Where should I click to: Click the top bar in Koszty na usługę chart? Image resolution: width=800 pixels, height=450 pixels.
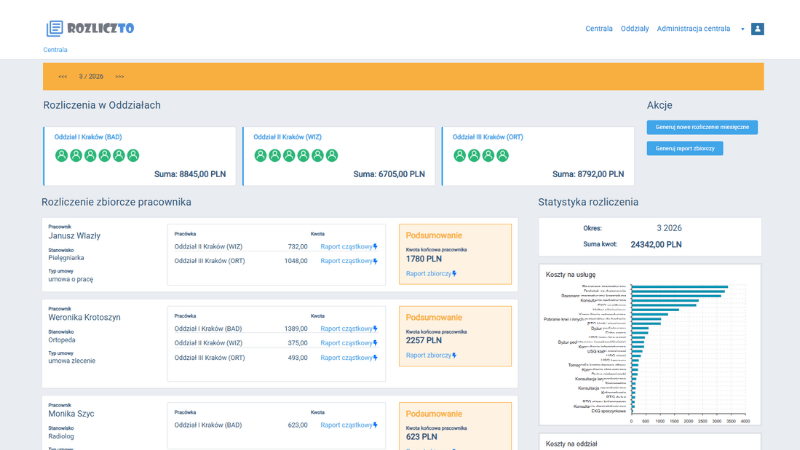tap(680, 287)
